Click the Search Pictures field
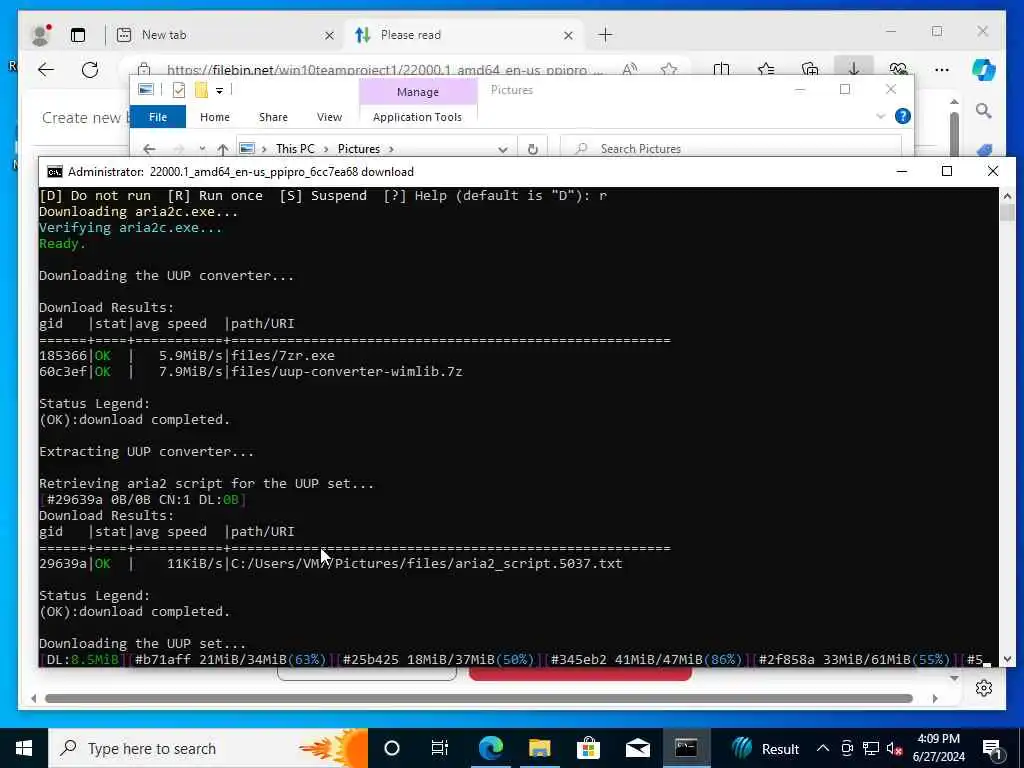1024x768 pixels. (731, 149)
